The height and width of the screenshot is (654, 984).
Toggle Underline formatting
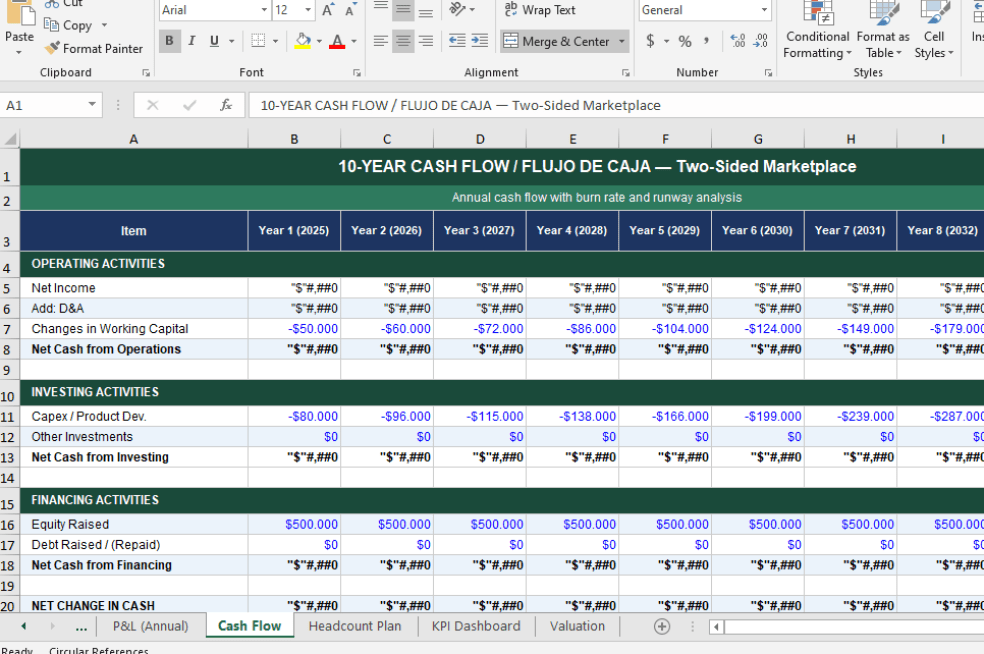pos(215,41)
